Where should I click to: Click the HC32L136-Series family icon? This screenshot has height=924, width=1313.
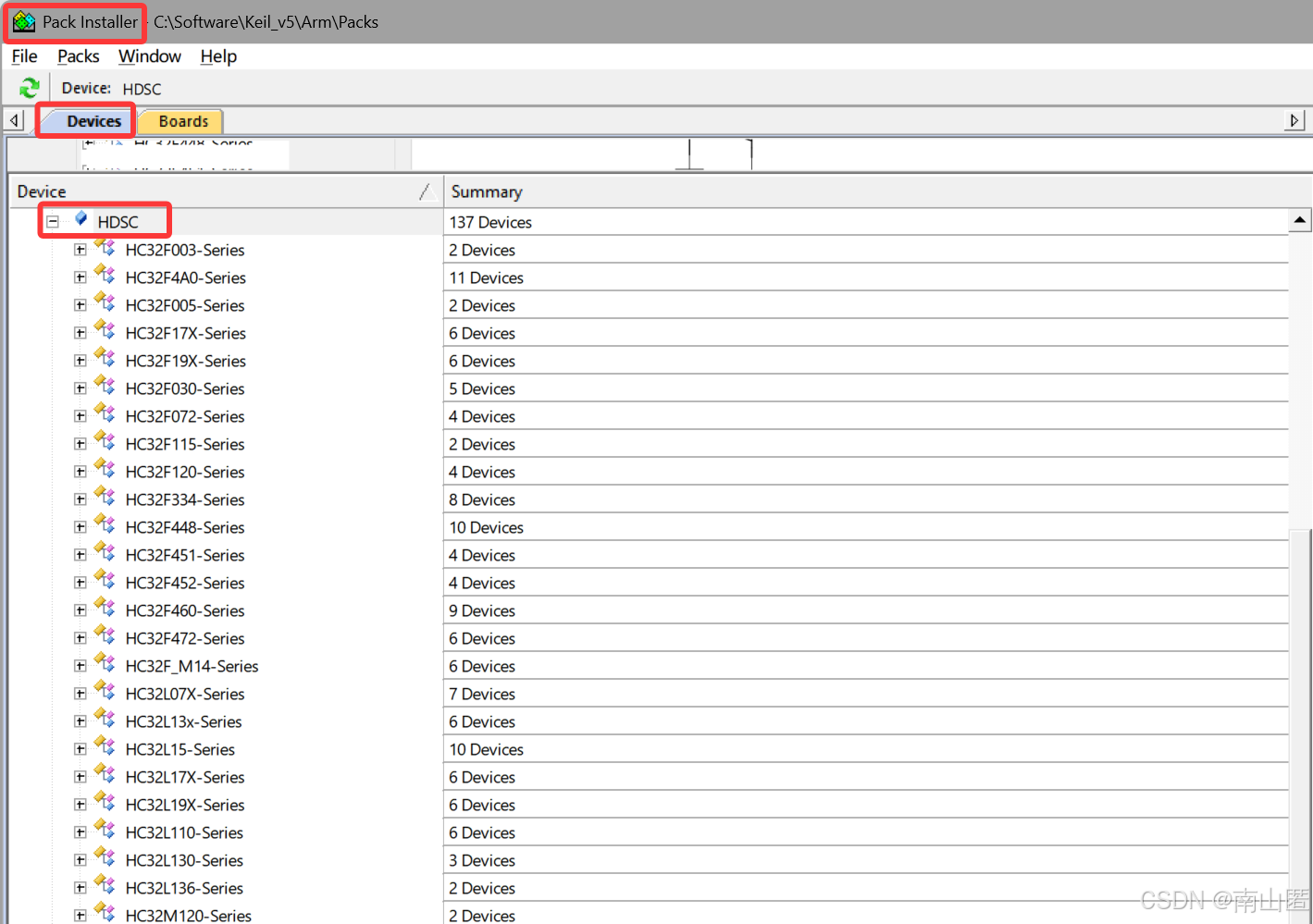(105, 886)
